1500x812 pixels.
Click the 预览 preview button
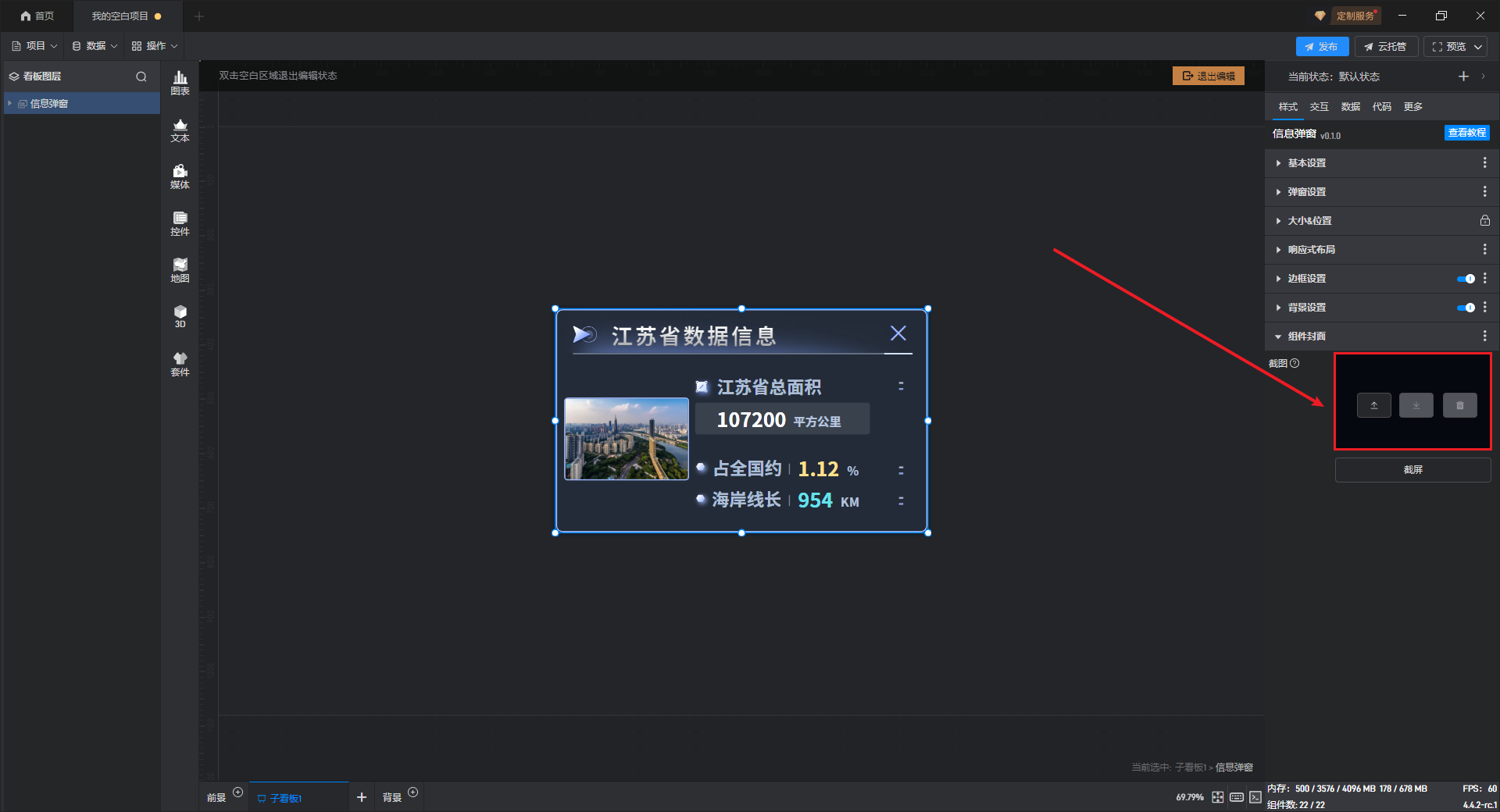[1448, 47]
